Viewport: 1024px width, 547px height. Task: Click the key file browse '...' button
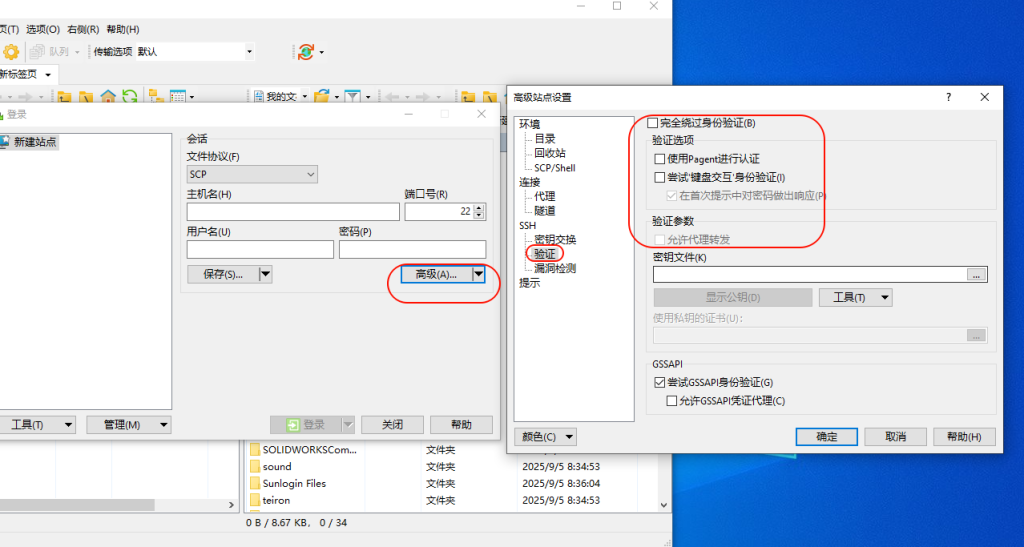976,275
